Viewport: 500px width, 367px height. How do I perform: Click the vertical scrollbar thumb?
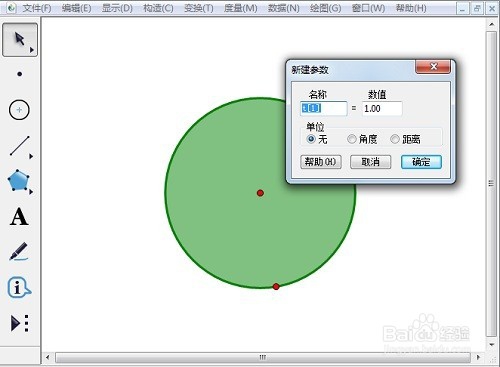click(491, 184)
